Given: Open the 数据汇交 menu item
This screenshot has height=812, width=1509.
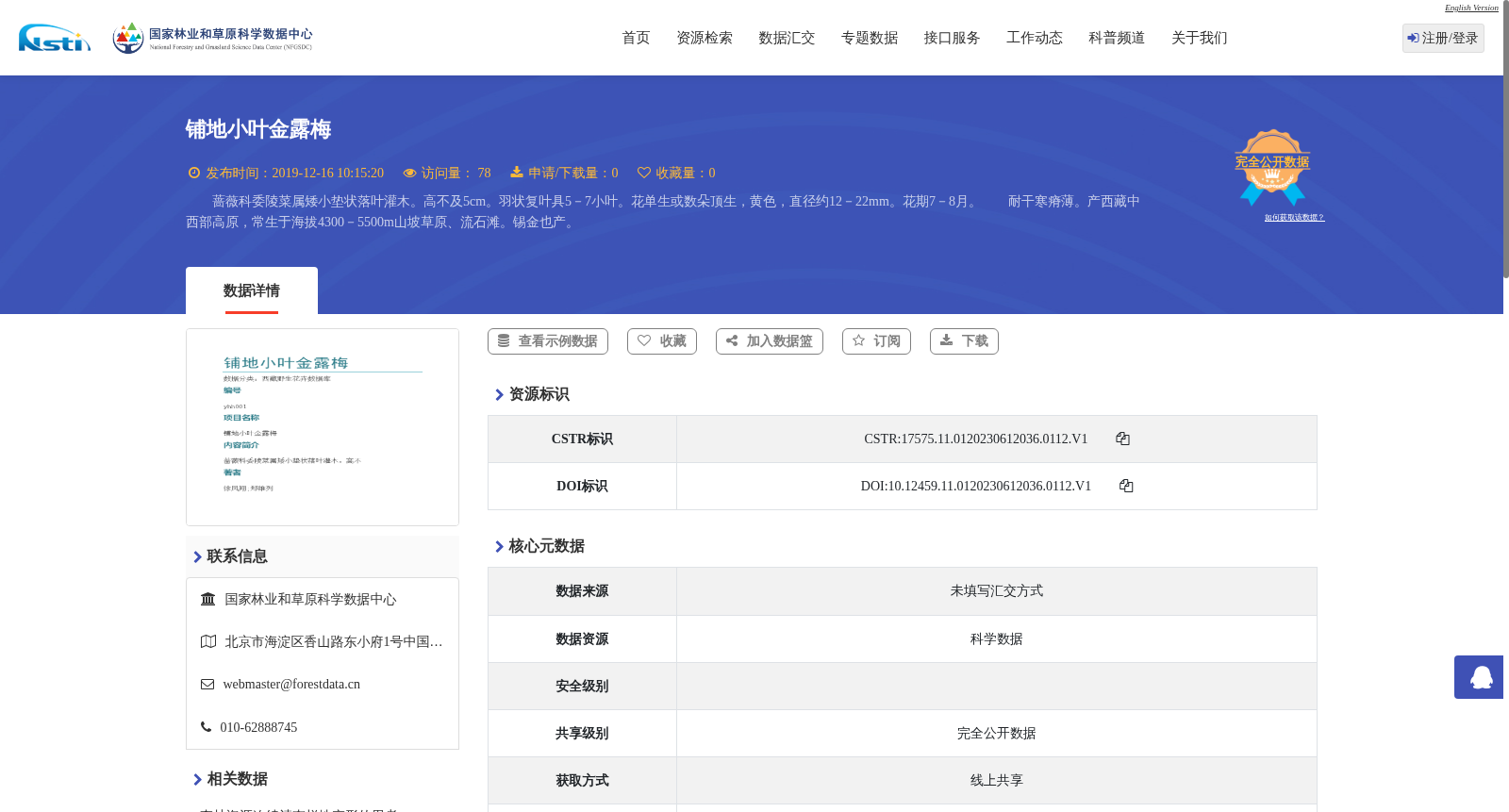Looking at the screenshot, I should tap(787, 38).
